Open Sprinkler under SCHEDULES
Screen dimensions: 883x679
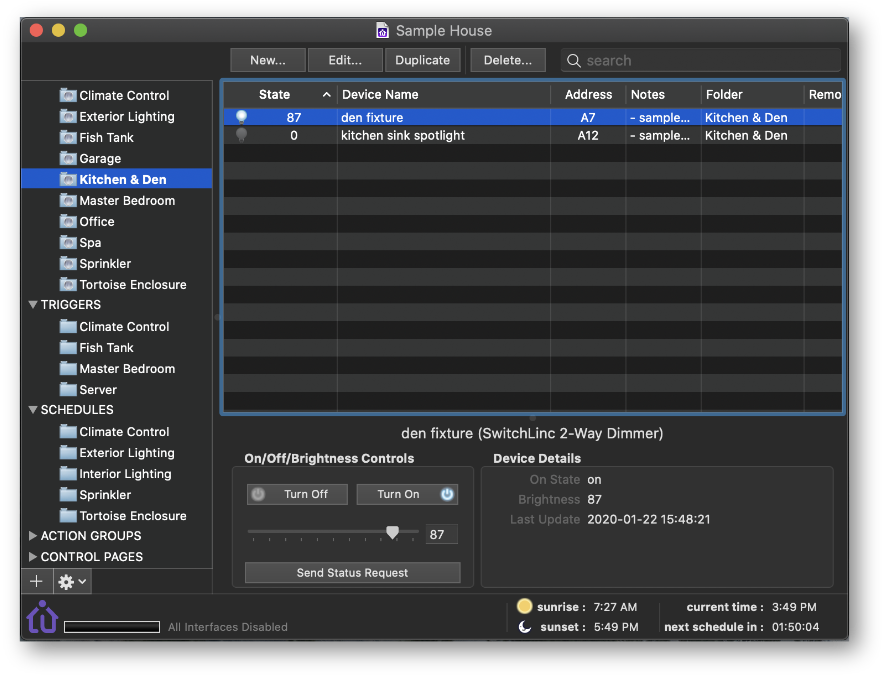105,495
